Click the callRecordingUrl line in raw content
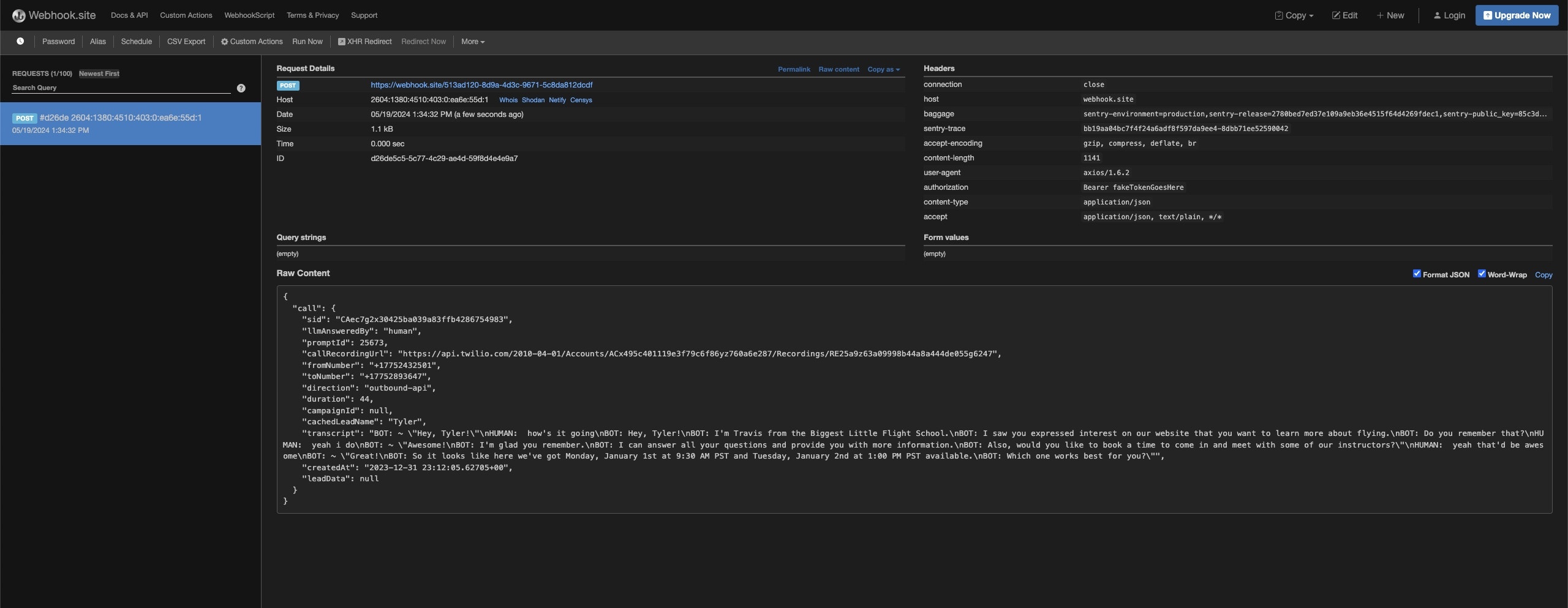1568x608 pixels. [x=652, y=354]
